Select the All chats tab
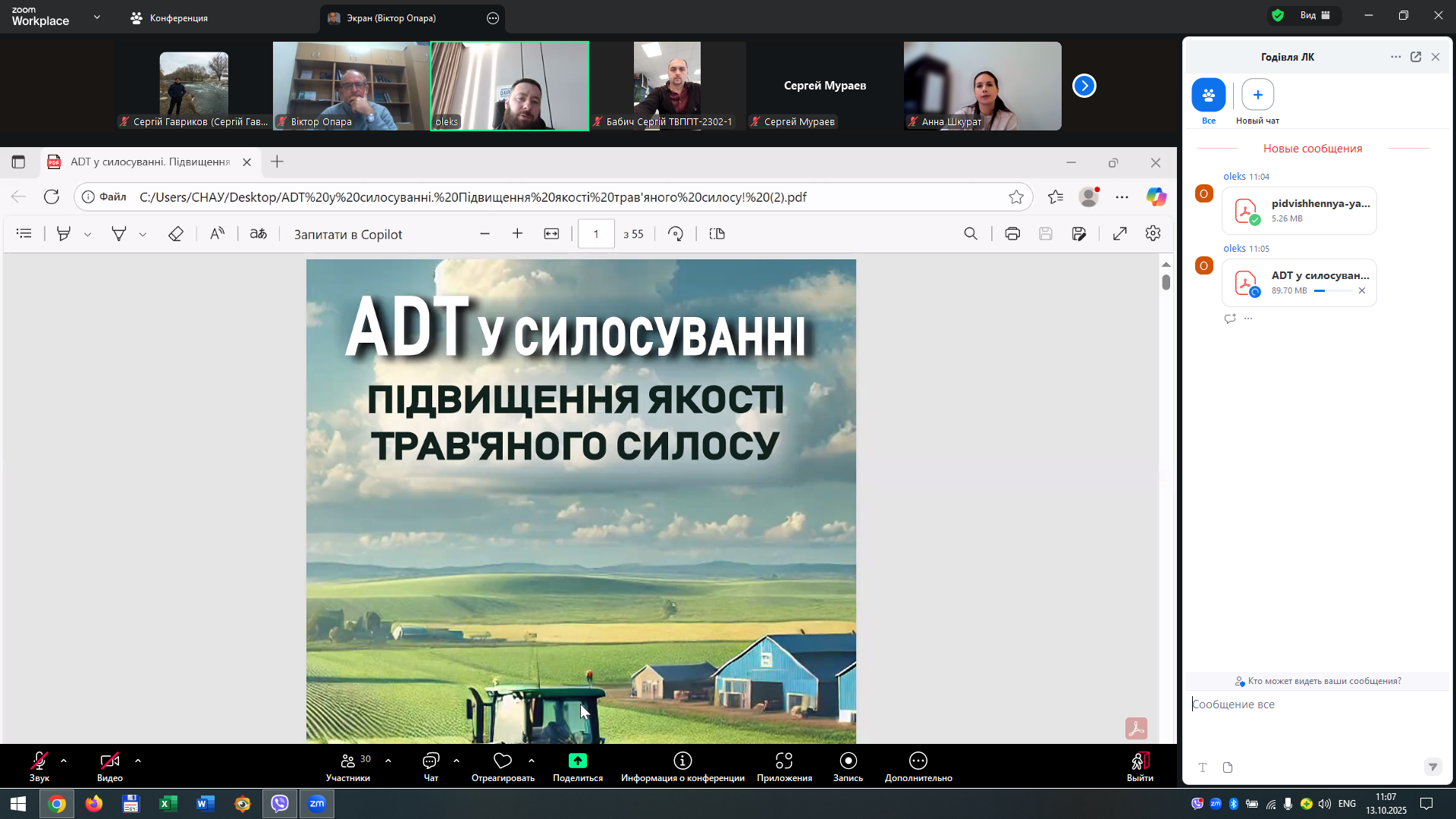1456x819 pixels. click(1208, 96)
